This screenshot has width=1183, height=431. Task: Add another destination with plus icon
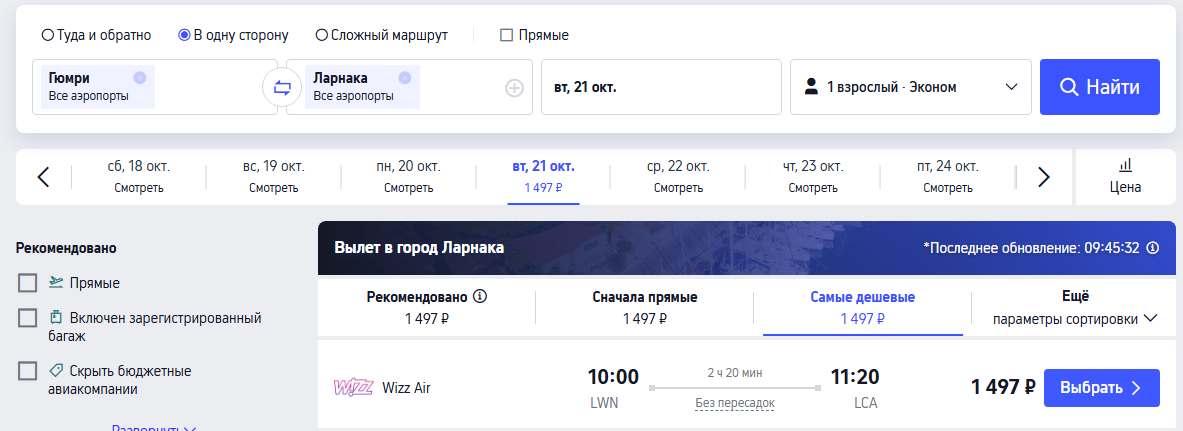[x=514, y=88]
